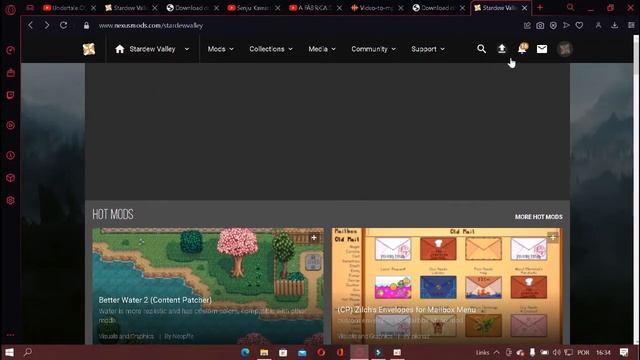Click MORE HOT MODS link
Viewport: 640px width, 360px height.
tap(538, 217)
